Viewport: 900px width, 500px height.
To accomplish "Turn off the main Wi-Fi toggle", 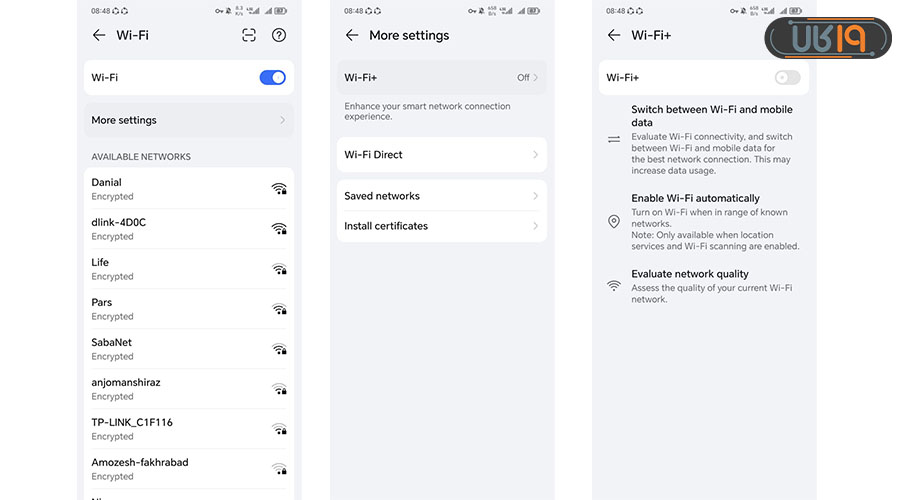I will point(272,77).
